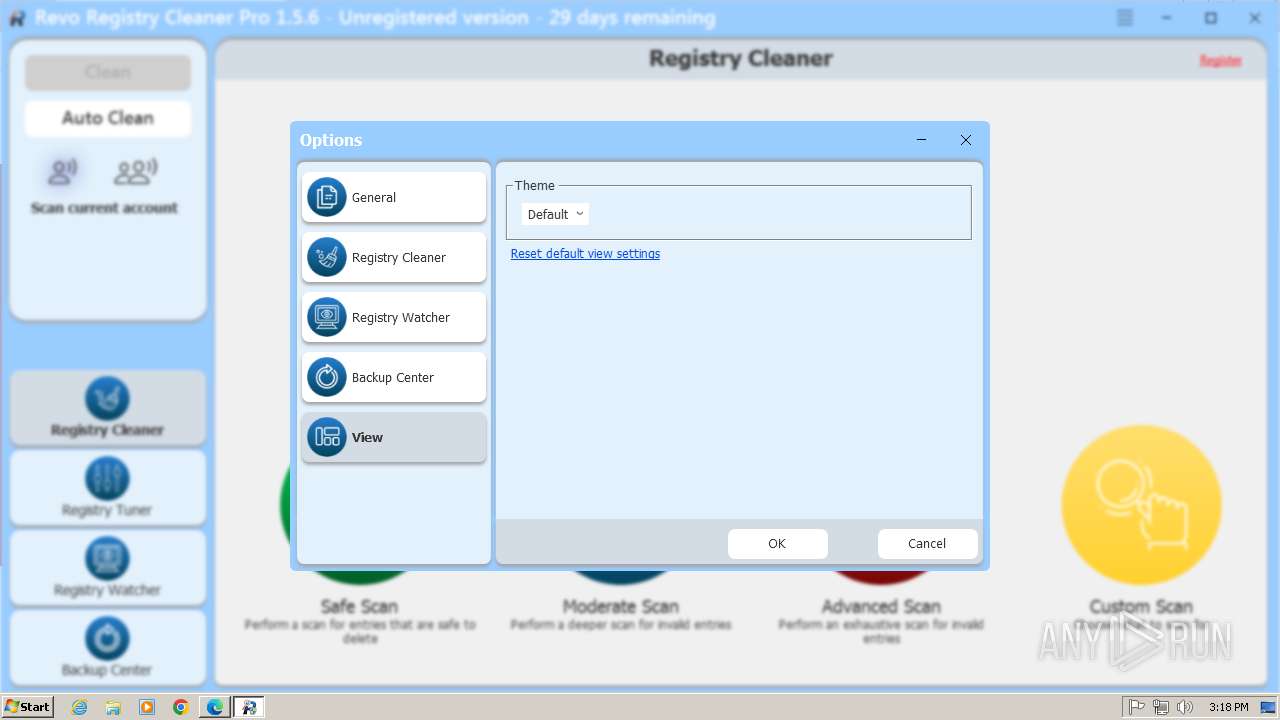Click the Revo app logo in title bar

(17, 18)
